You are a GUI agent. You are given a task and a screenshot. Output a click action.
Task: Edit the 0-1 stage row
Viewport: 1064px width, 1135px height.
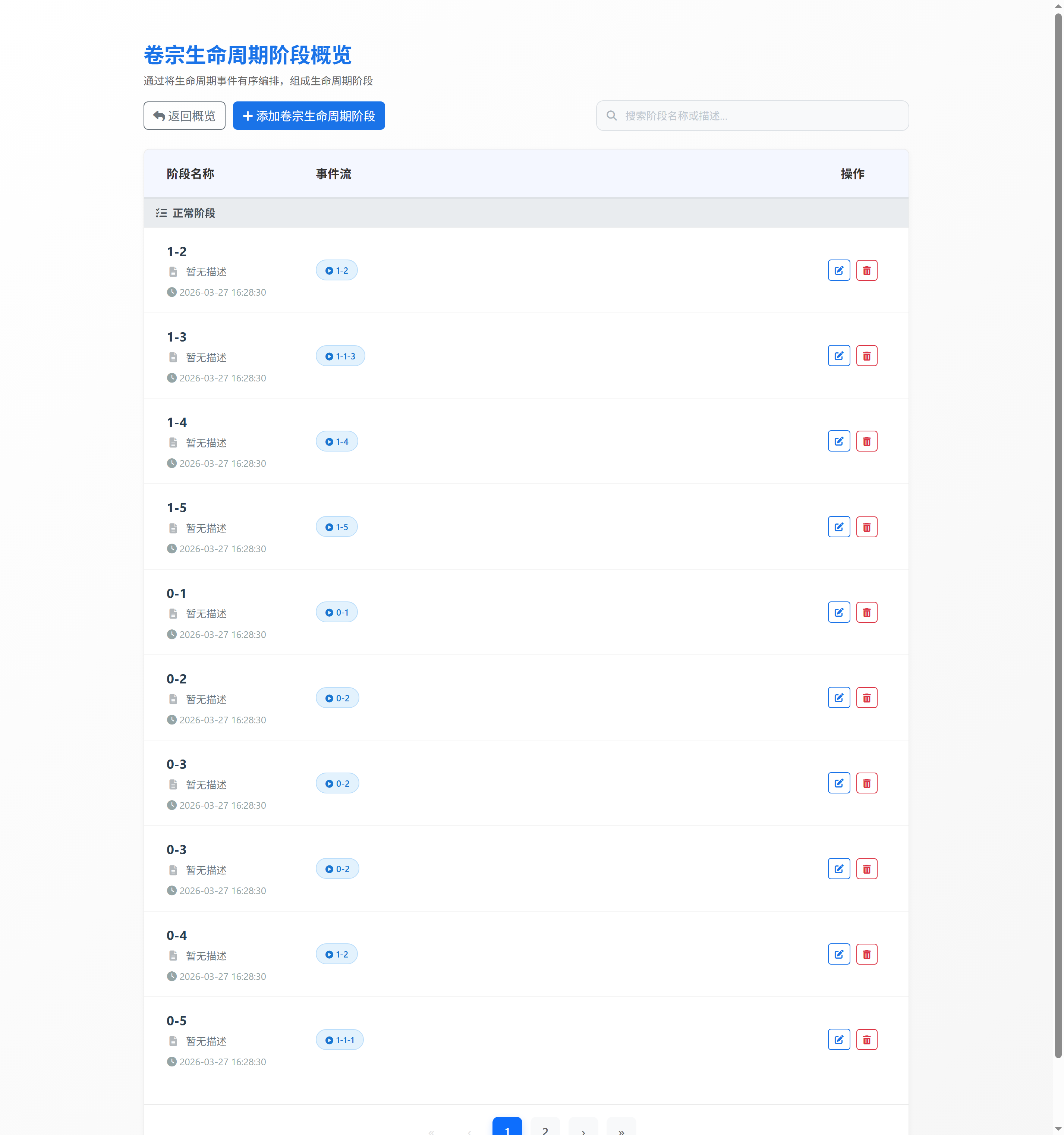coord(838,613)
